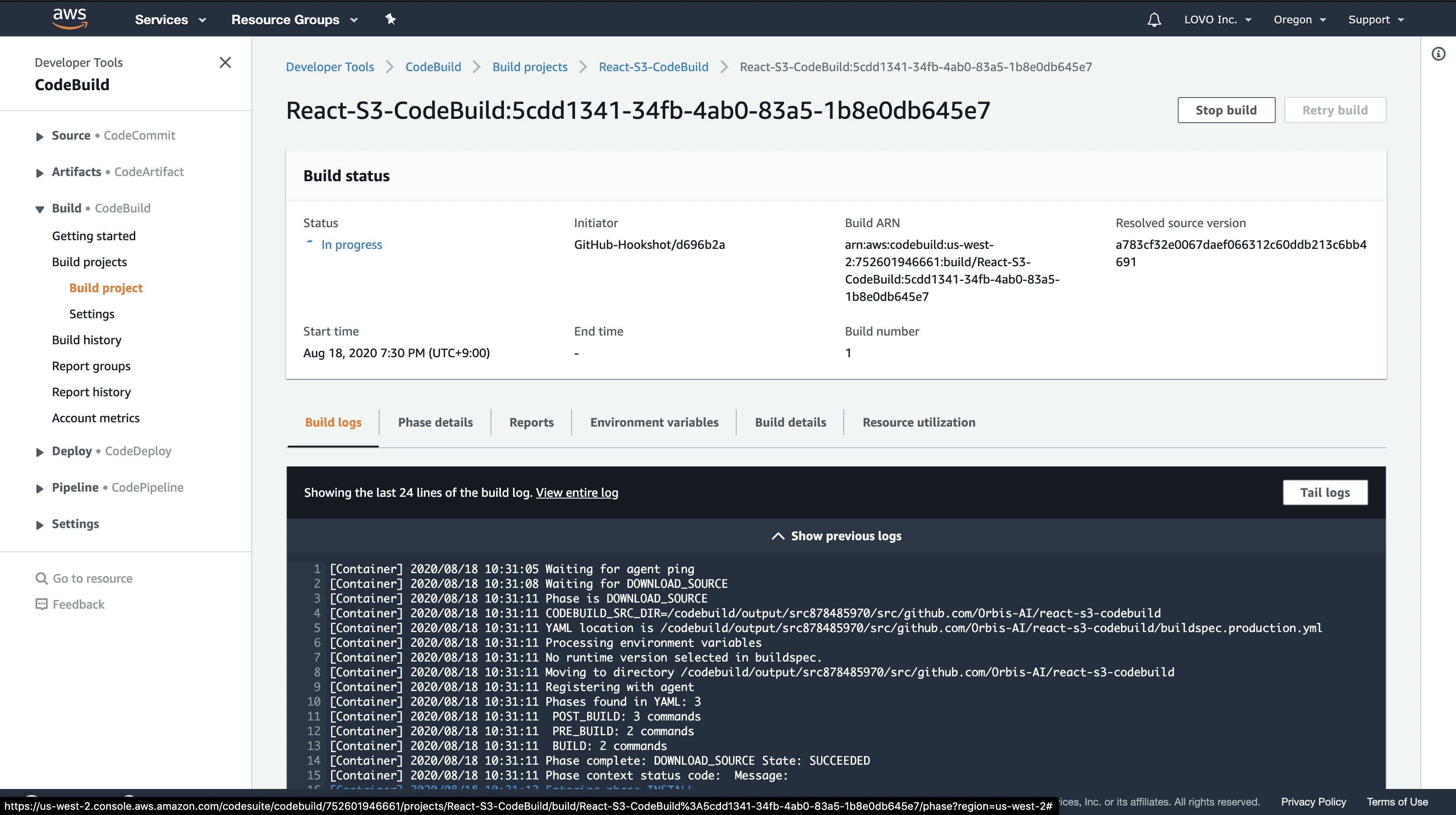Close the Developer Tools sidebar
The height and width of the screenshot is (815, 1456).
coord(225,62)
